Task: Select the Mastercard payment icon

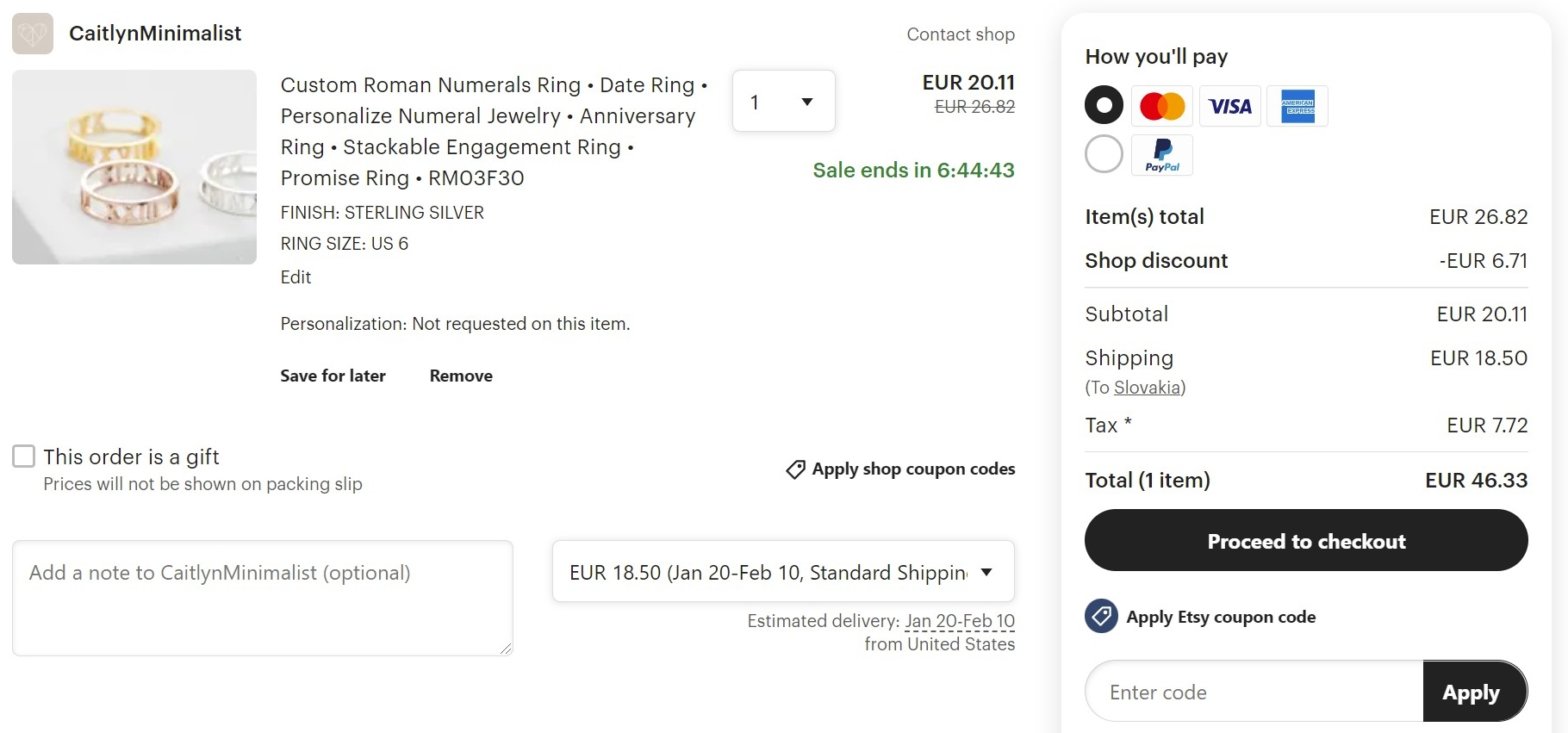Action: pos(1162,106)
